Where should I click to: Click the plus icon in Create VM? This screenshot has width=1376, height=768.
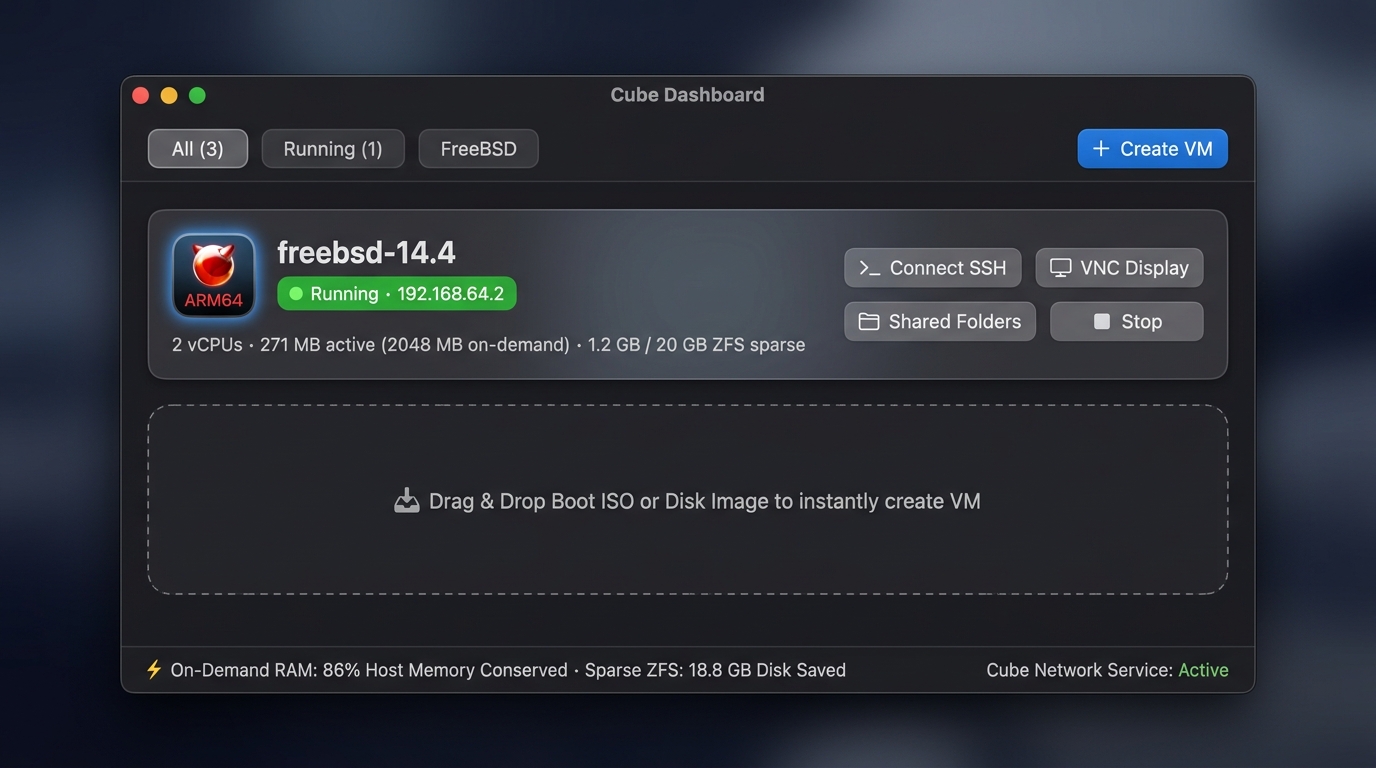pyautogui.click(x=1101, y=149)
